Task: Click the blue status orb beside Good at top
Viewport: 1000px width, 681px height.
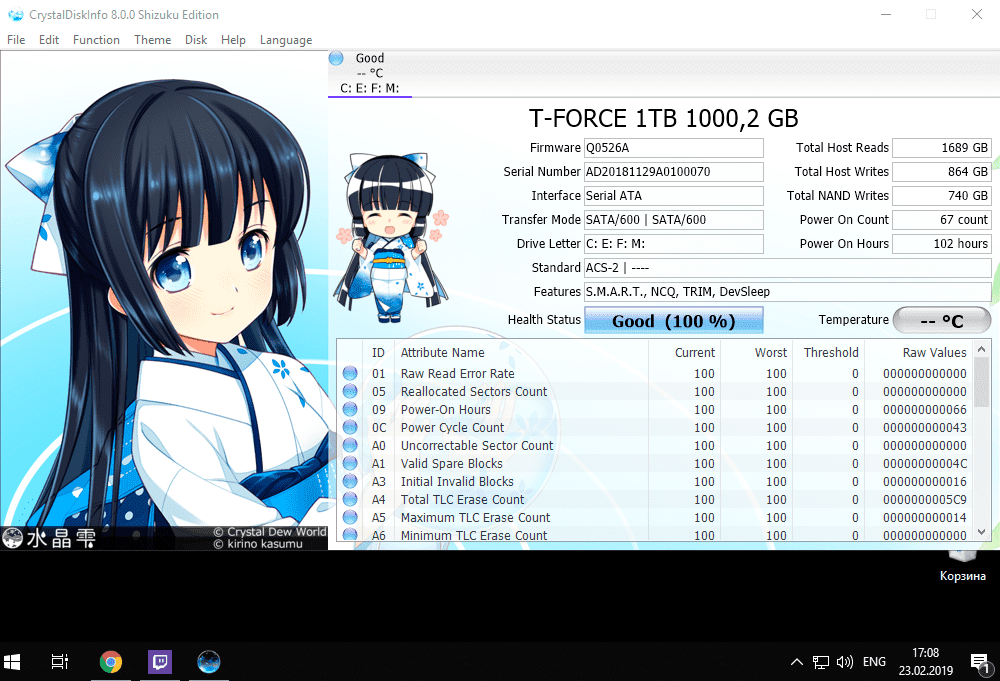Action: (336, 58)
